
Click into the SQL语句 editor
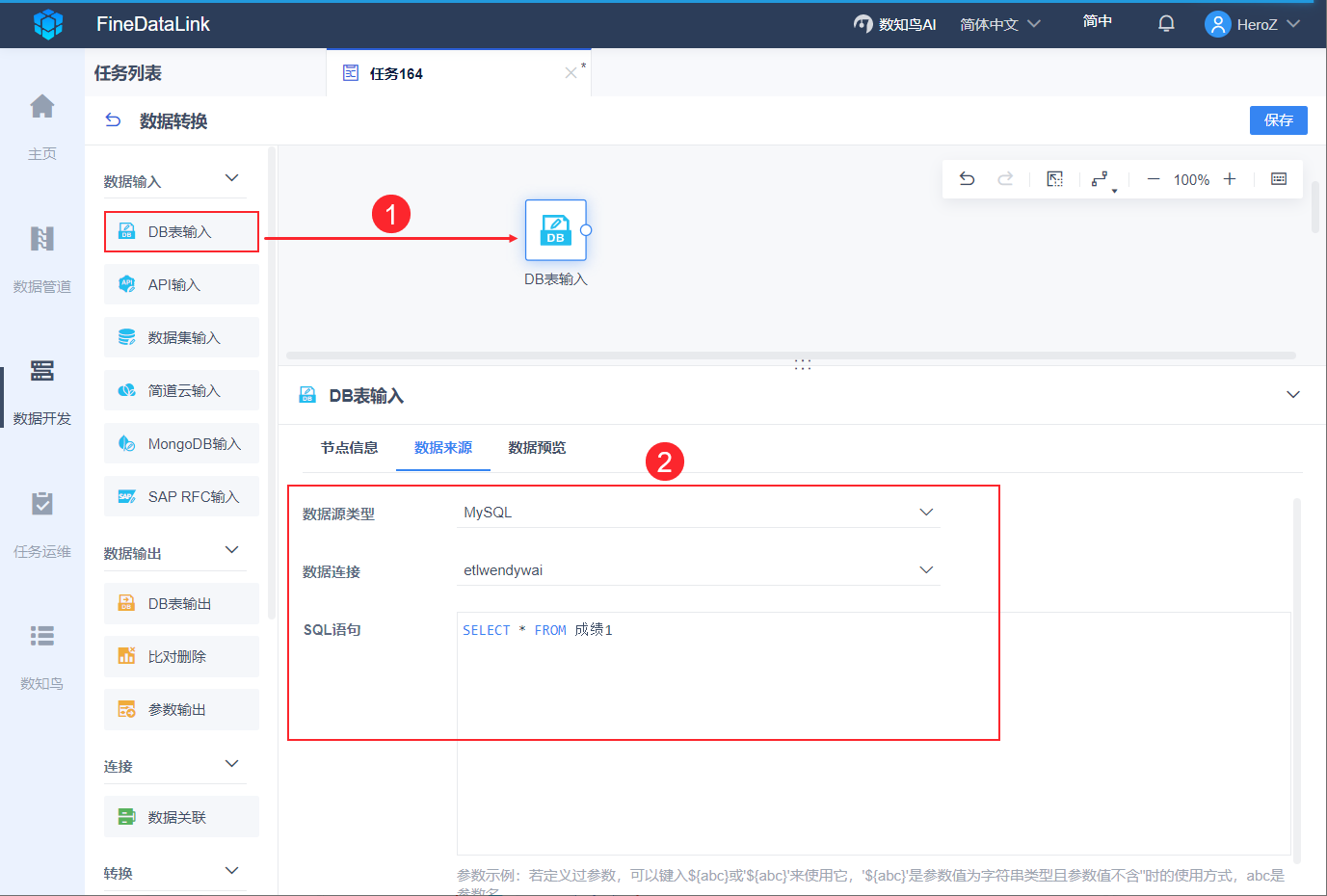(x=873, y=733)
